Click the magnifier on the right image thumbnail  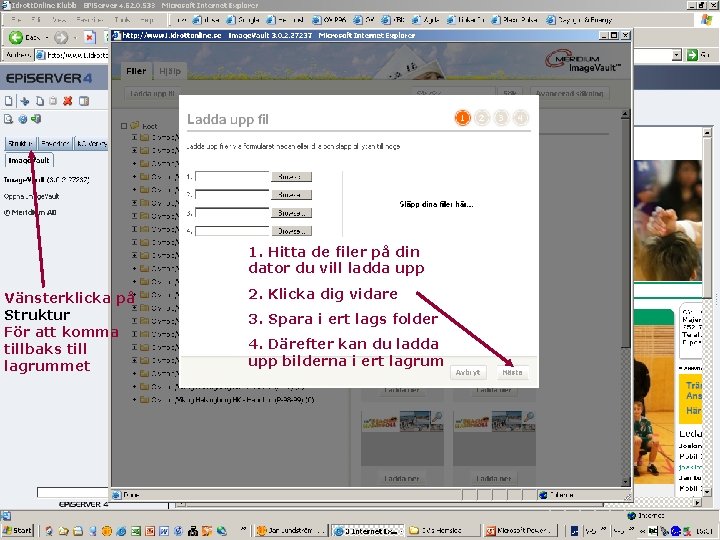pyautogui.click(x=528, y=417)
